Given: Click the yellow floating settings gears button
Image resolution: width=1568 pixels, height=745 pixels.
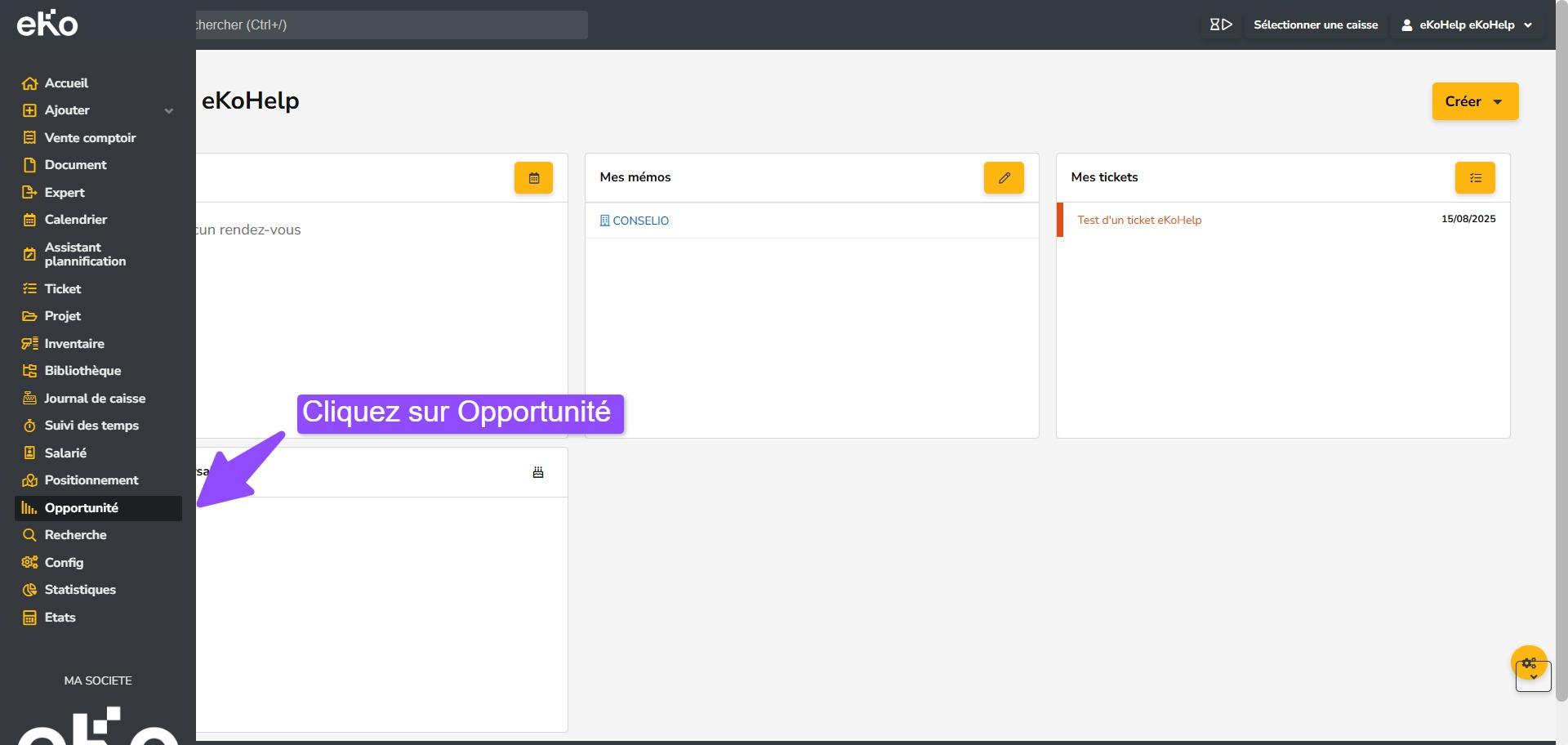Looking at the screenshot, I should (1529, 662).
